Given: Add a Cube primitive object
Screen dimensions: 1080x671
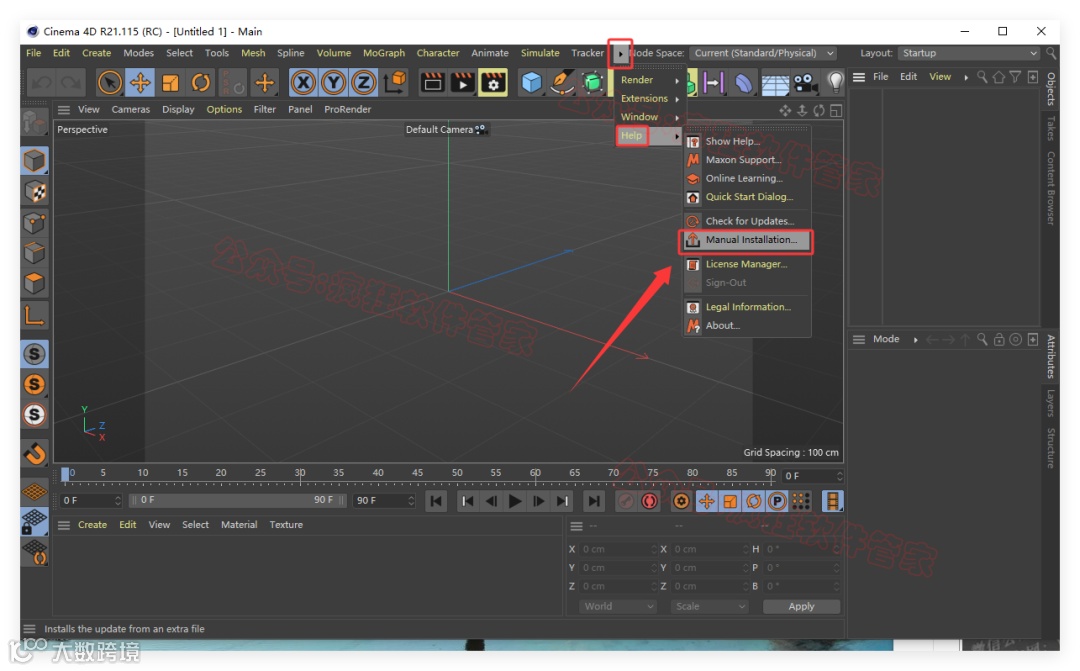Looking at the screenshot, I should coord(531,83).
